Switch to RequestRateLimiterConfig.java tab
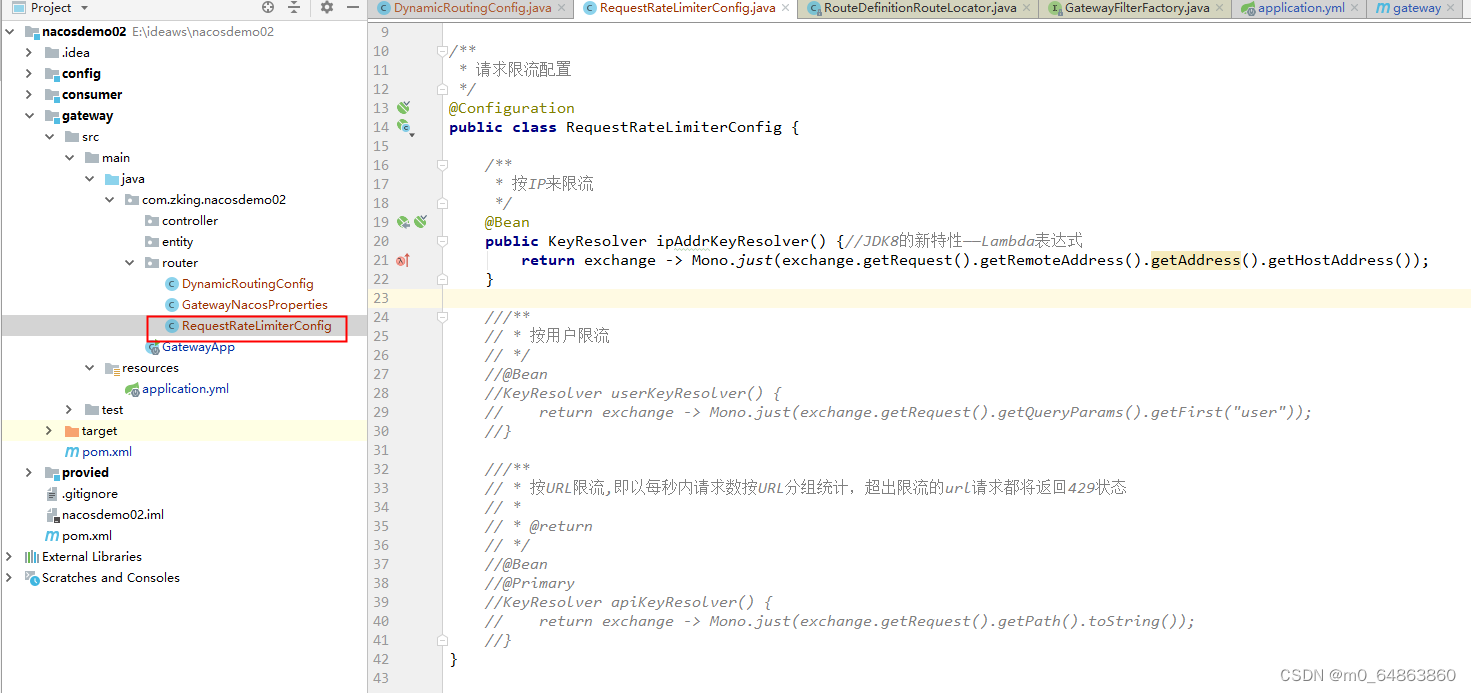1471x693 pixels. (687, 8)
